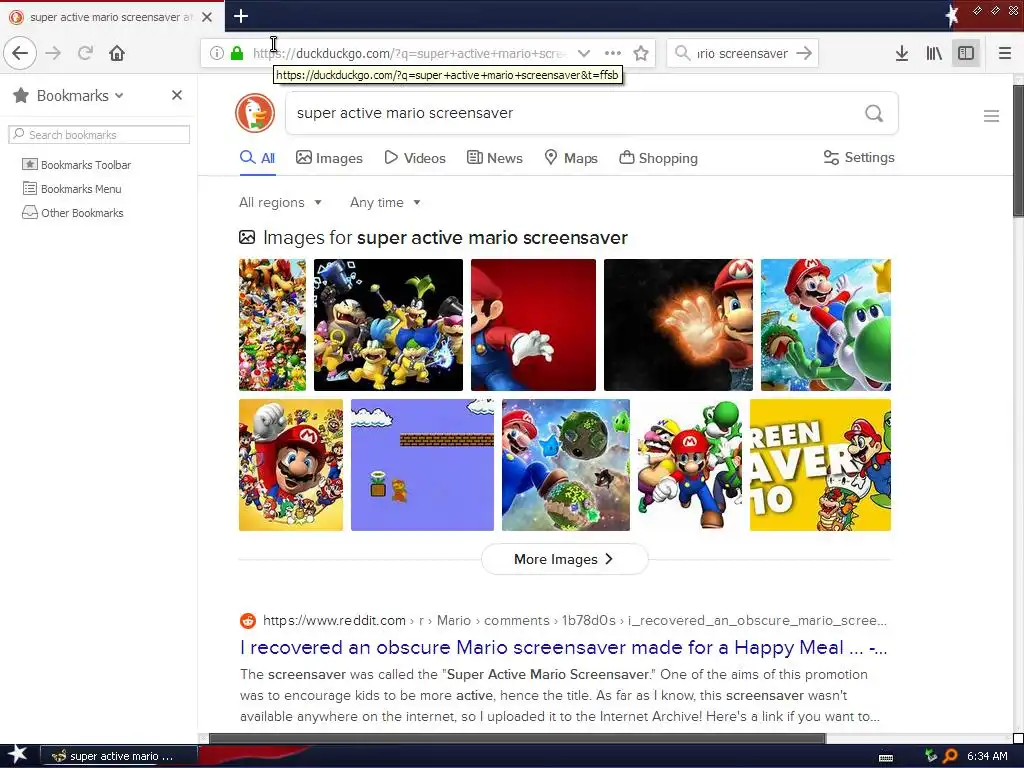Switch to the Images tab
Viewport: 1024px width, 768px height.
click(329, 158)
